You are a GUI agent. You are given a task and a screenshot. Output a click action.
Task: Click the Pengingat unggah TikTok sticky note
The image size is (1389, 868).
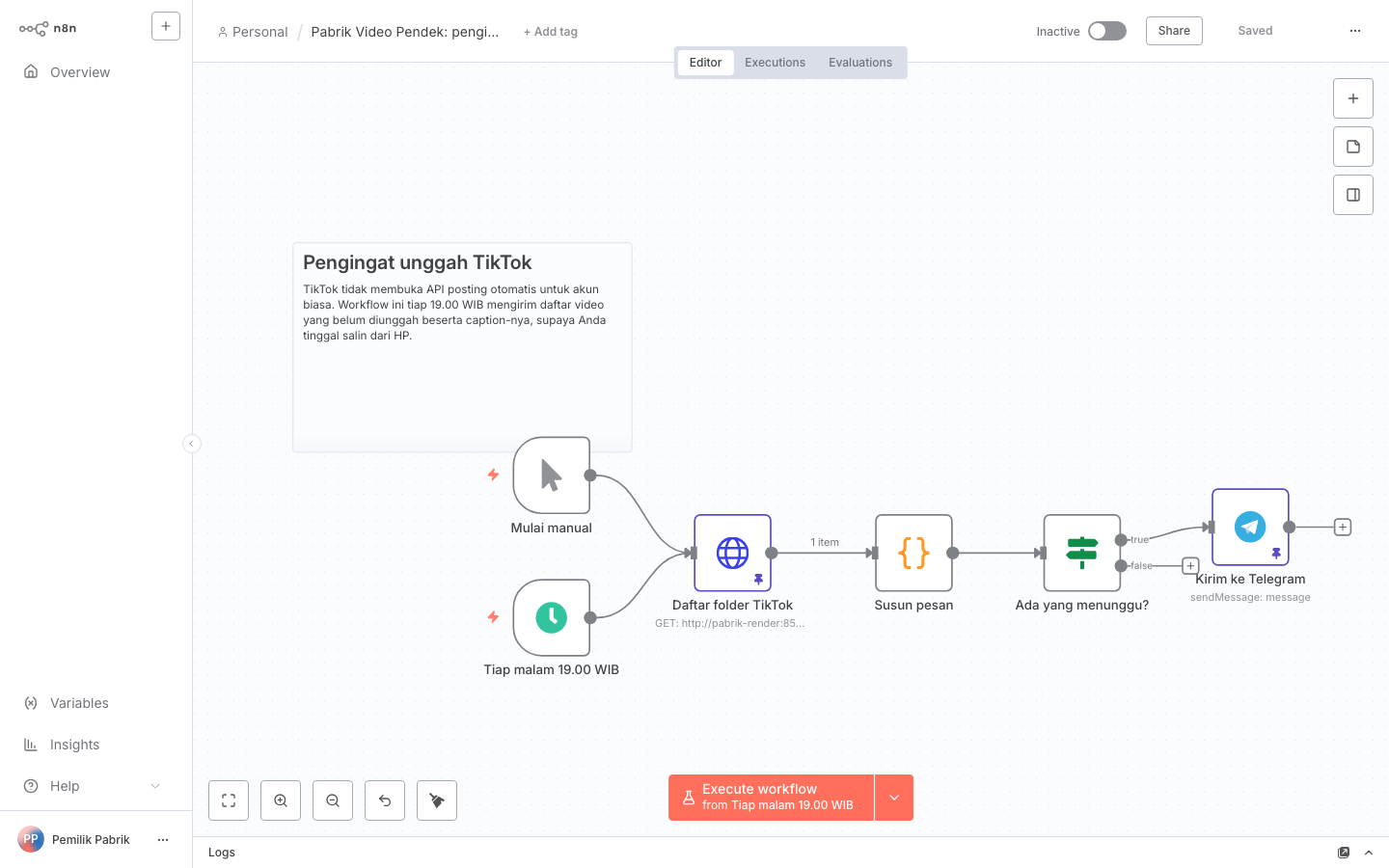point(462,347)
